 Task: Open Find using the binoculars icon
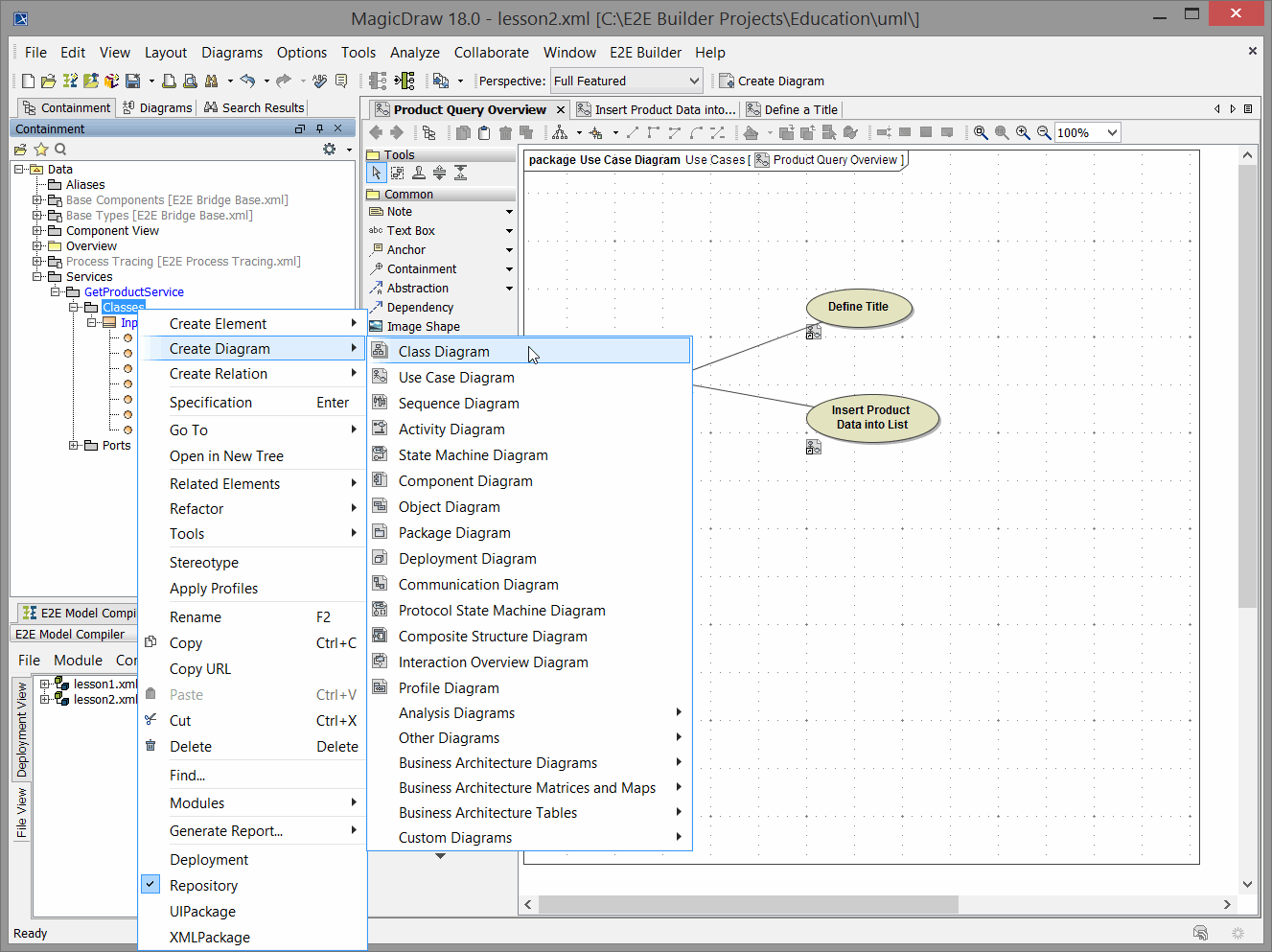pos(213,81)
